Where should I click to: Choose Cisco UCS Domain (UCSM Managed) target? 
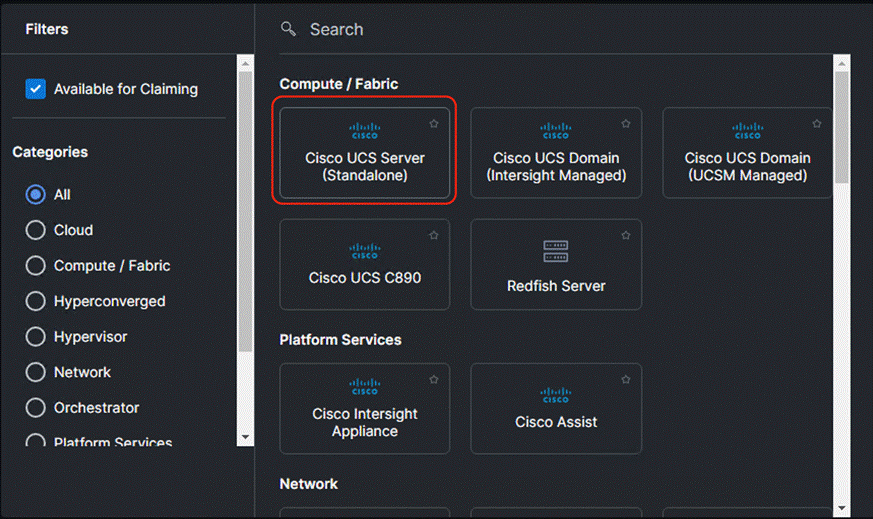(x=747, y=153)
